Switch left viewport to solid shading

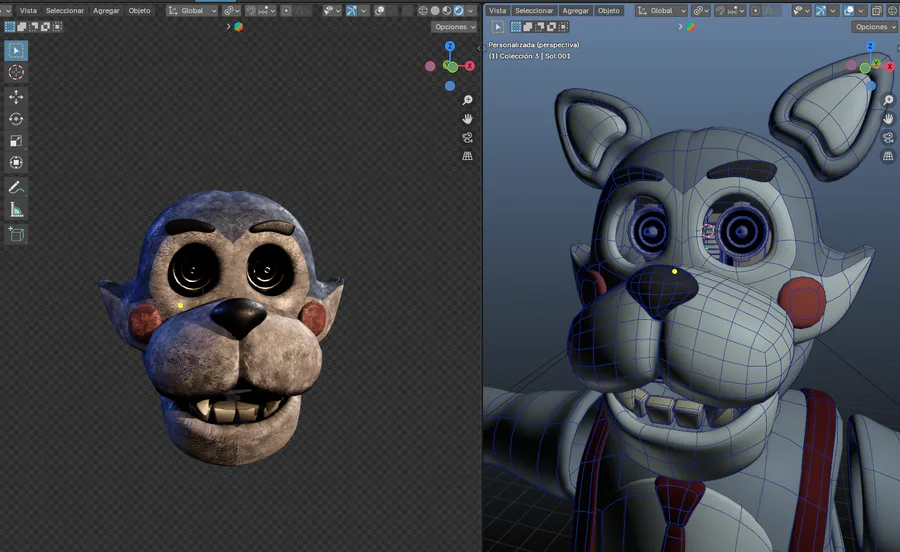click(x=435, y=10)
